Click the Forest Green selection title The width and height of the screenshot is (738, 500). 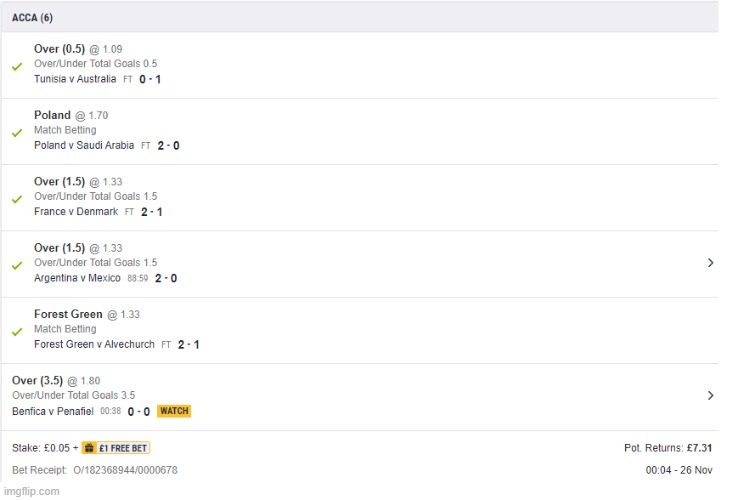click(x=68, y=314)
